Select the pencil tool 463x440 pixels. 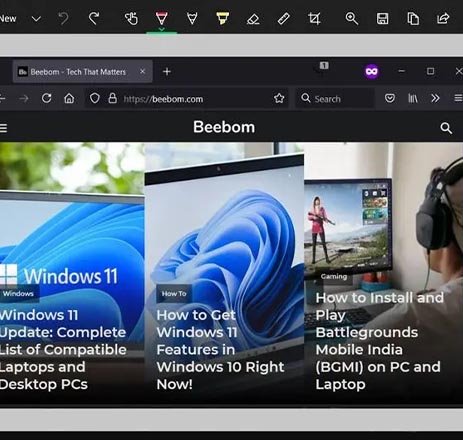192,18
